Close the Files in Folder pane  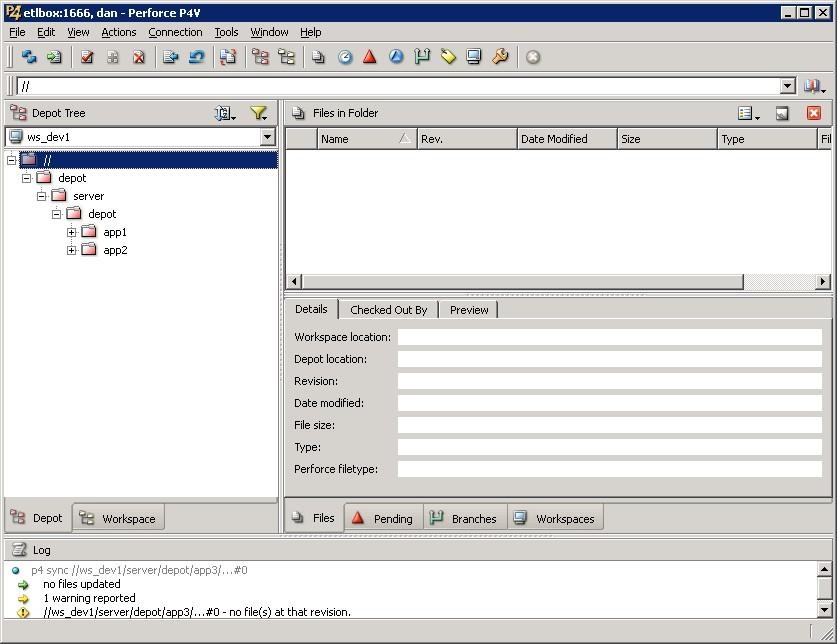click(x=814, y=113)
